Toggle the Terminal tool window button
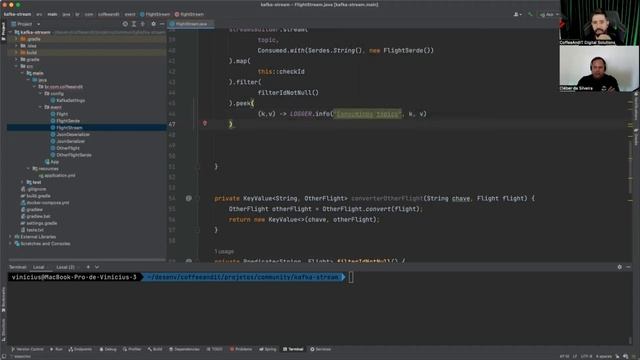Screen dimensions: 640x360 point(293,349)
